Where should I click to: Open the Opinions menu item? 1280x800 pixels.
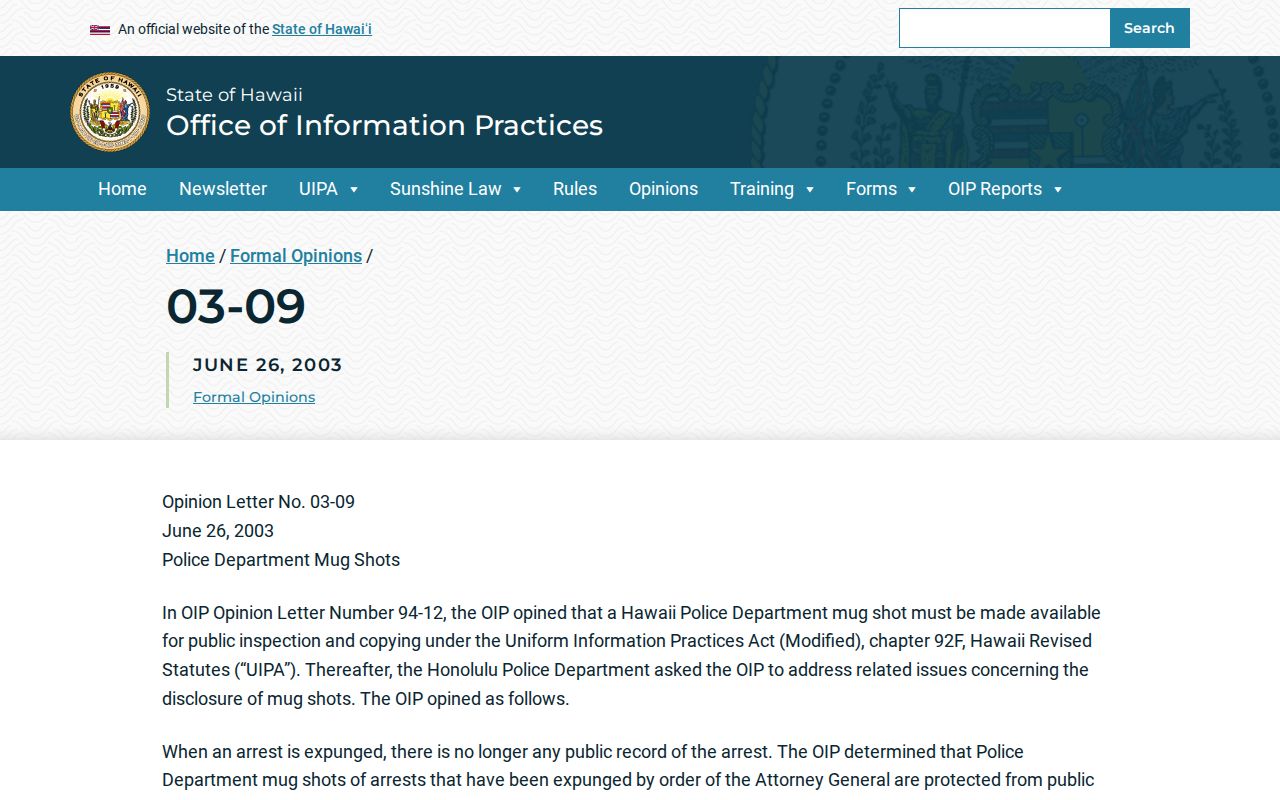663,189
